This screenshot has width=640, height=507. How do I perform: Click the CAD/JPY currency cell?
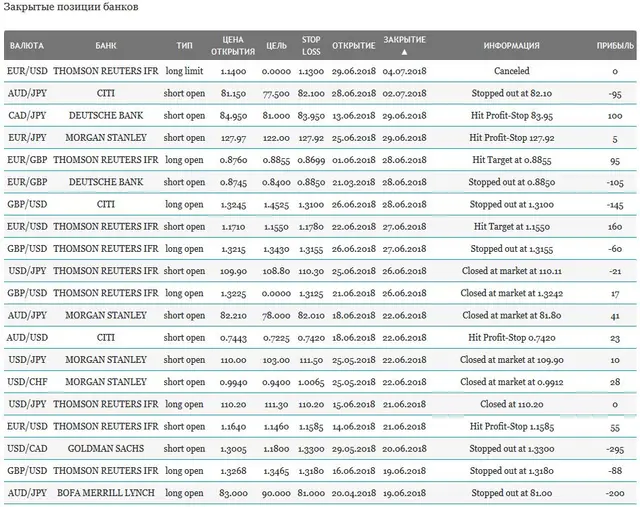tap(27, 116)
